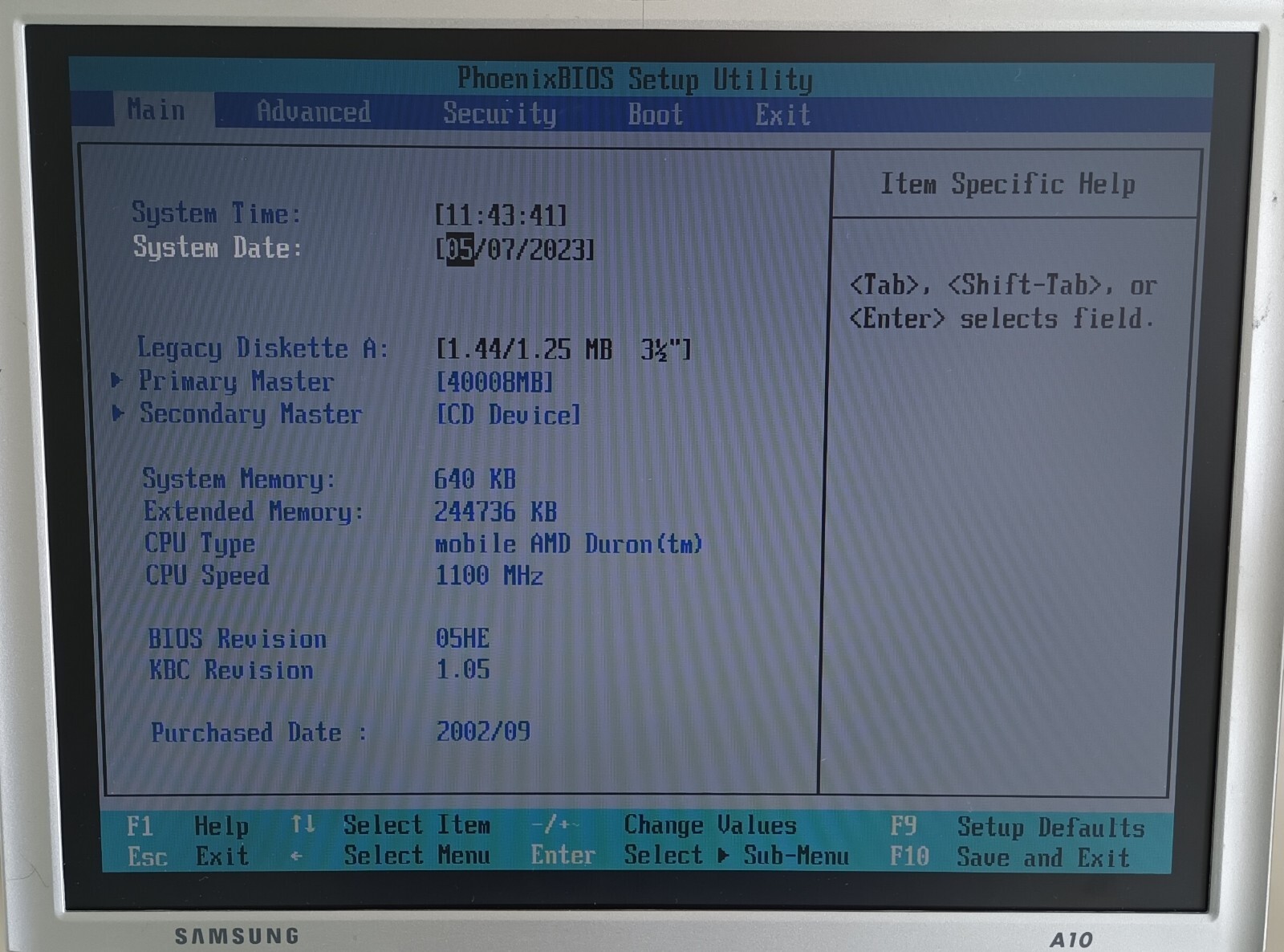
Task: Open the Secondary Master sub-menu
Action: click(251, 414)
